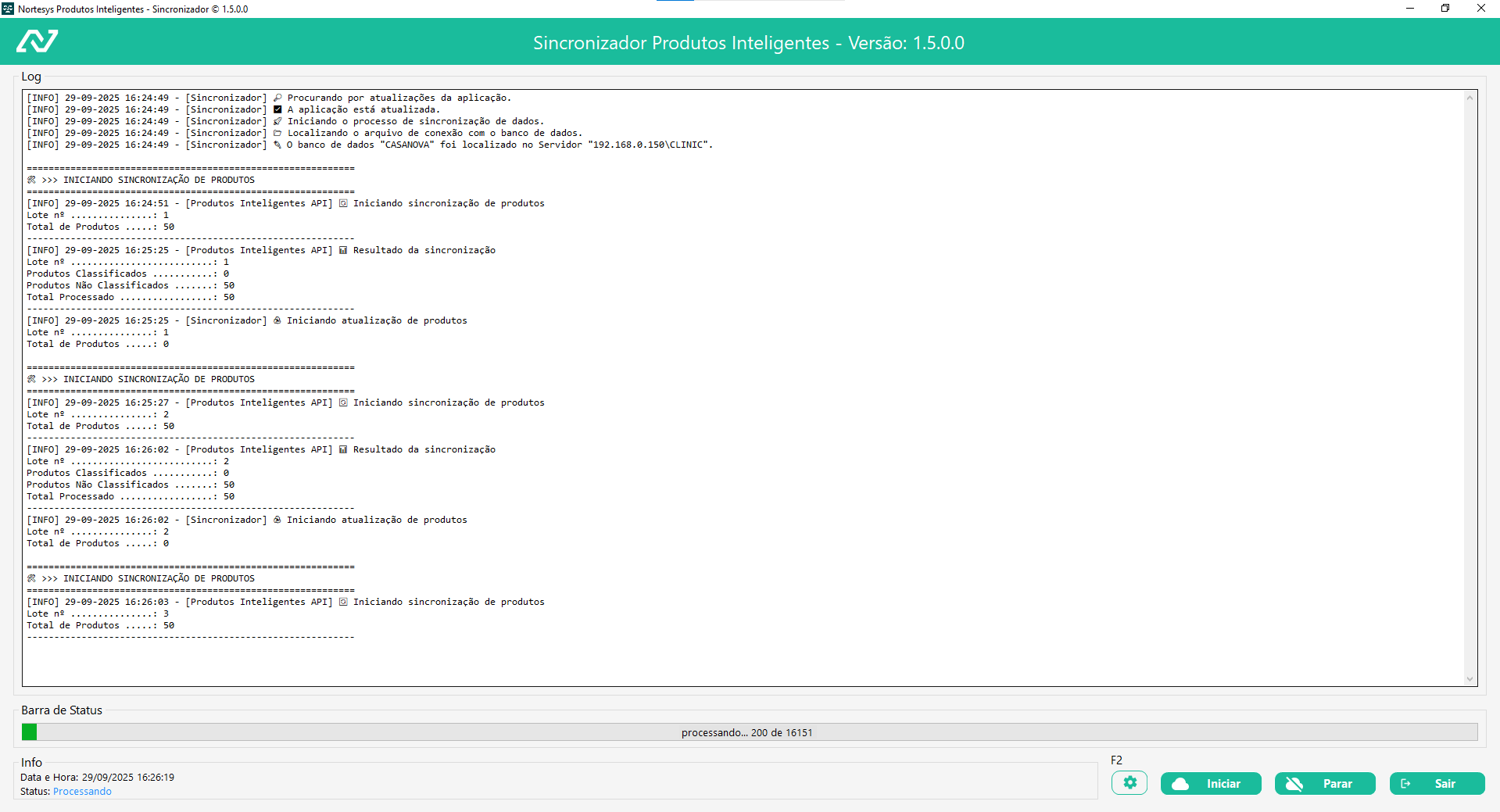Screen dimensions: 1500x812
Task: Stop synchronization with the Parar button
Action: [x=1325, y=784]
